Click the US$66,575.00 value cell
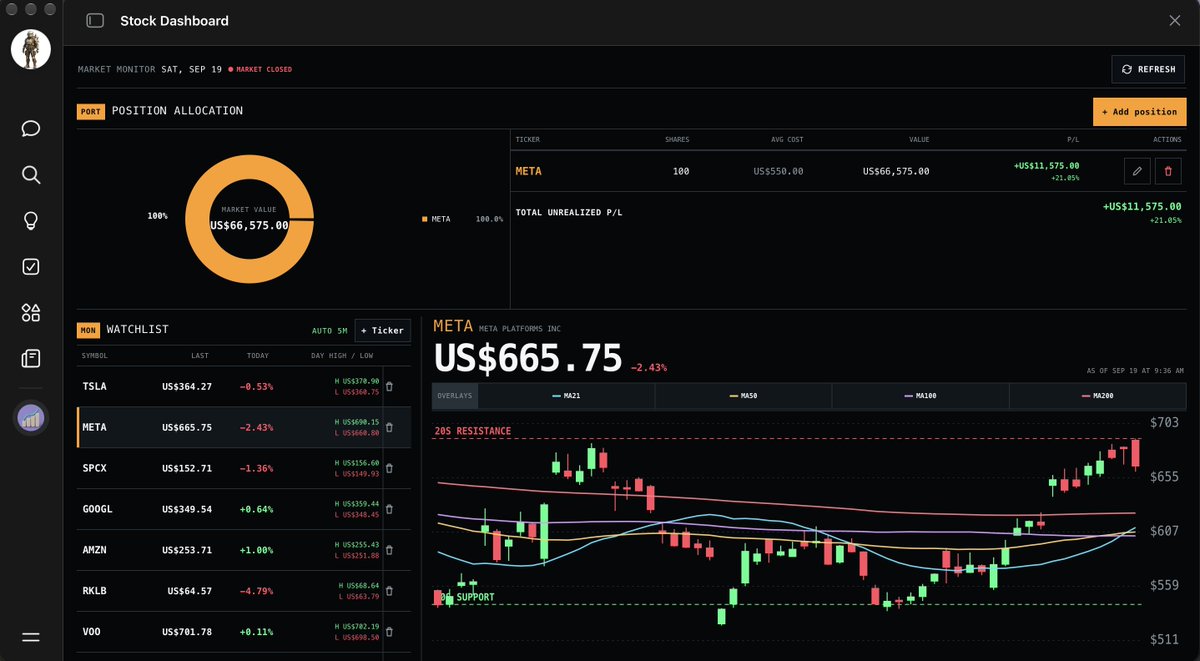Viewport: 1200px width, 661px height. pyautogui.click(x=896, y=171)
